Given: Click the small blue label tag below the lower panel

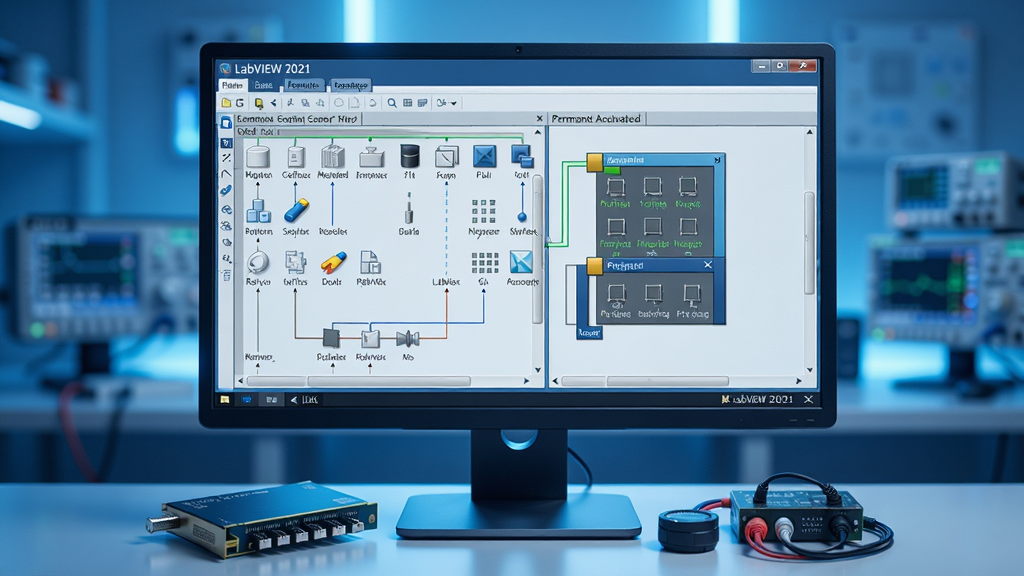Looking at the screenshot, I should click(x=589, y=332).
